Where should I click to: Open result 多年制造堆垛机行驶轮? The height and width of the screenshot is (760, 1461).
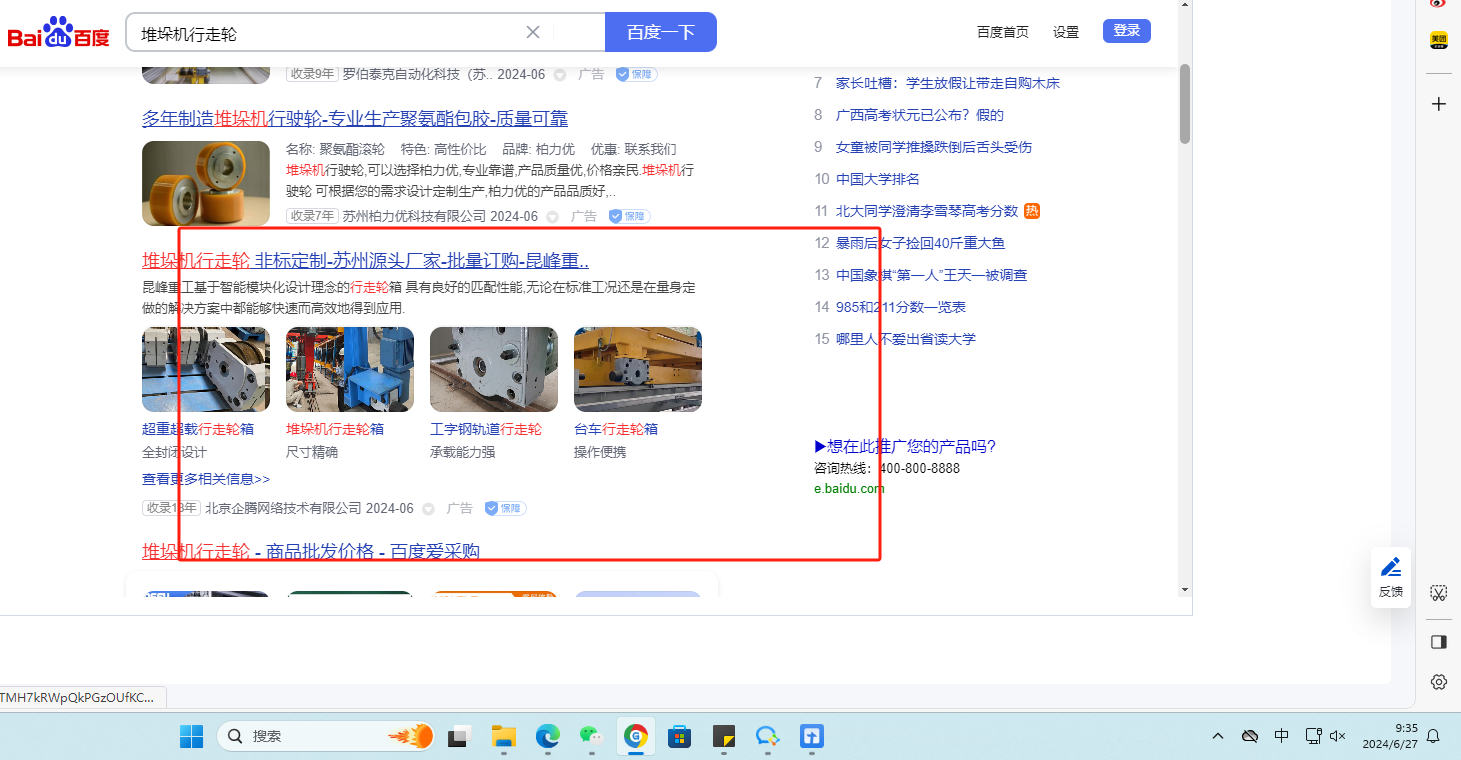(x=355, y=119)
